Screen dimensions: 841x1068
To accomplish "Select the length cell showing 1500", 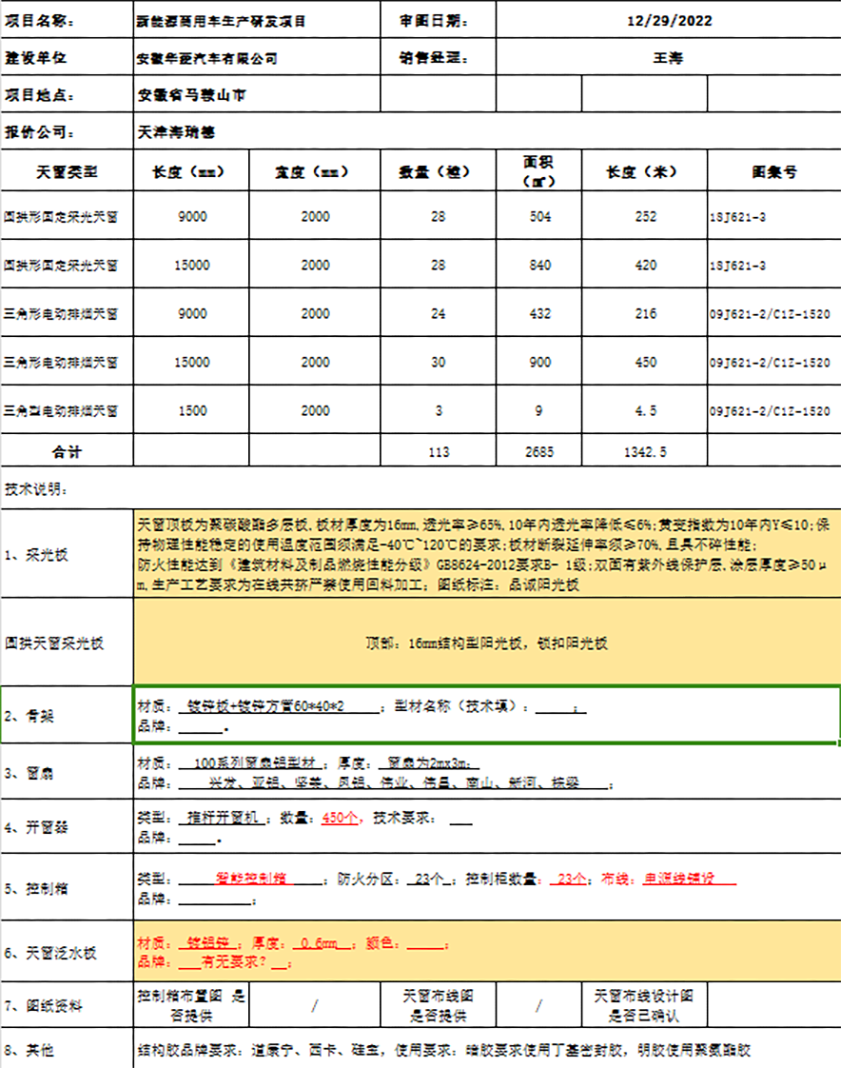I will click(191, 410).
